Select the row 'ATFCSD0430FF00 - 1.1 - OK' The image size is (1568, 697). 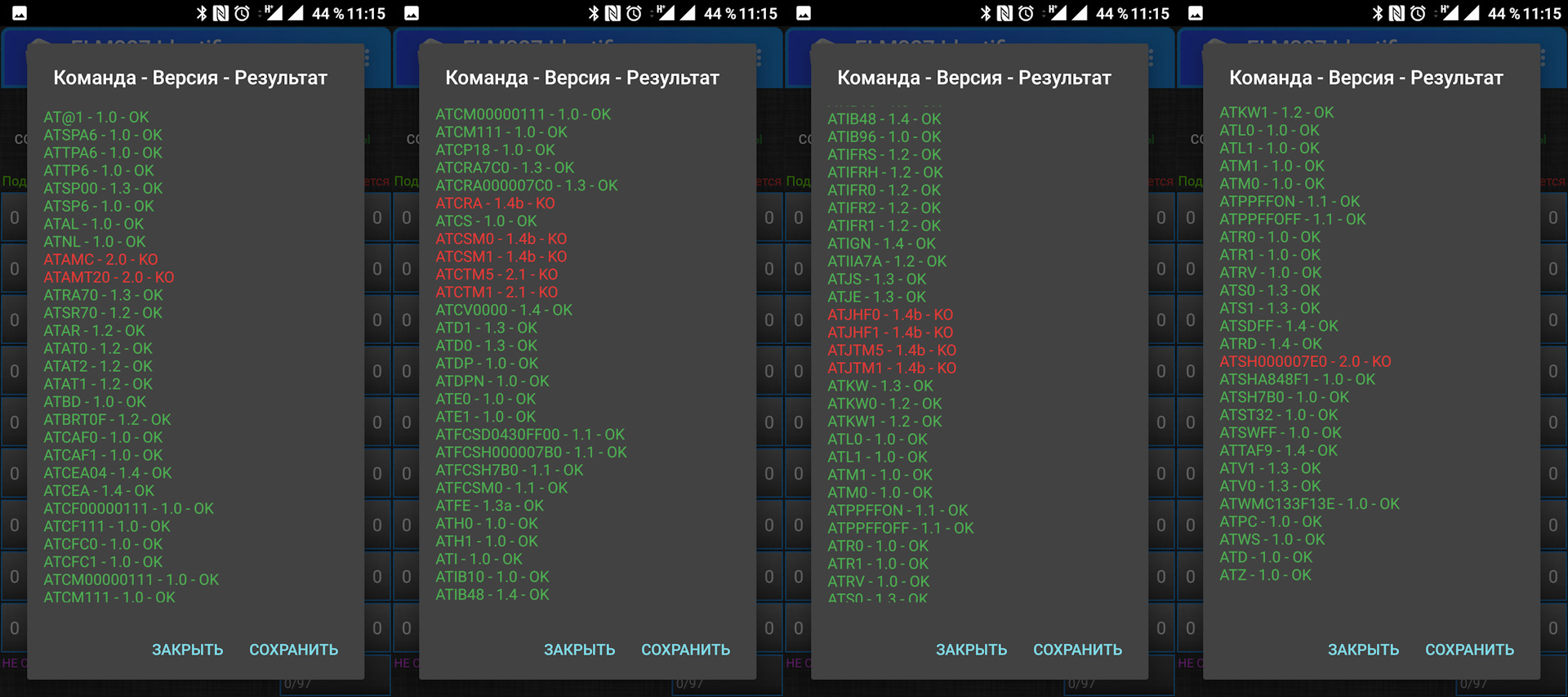click(x=530, y=435)
